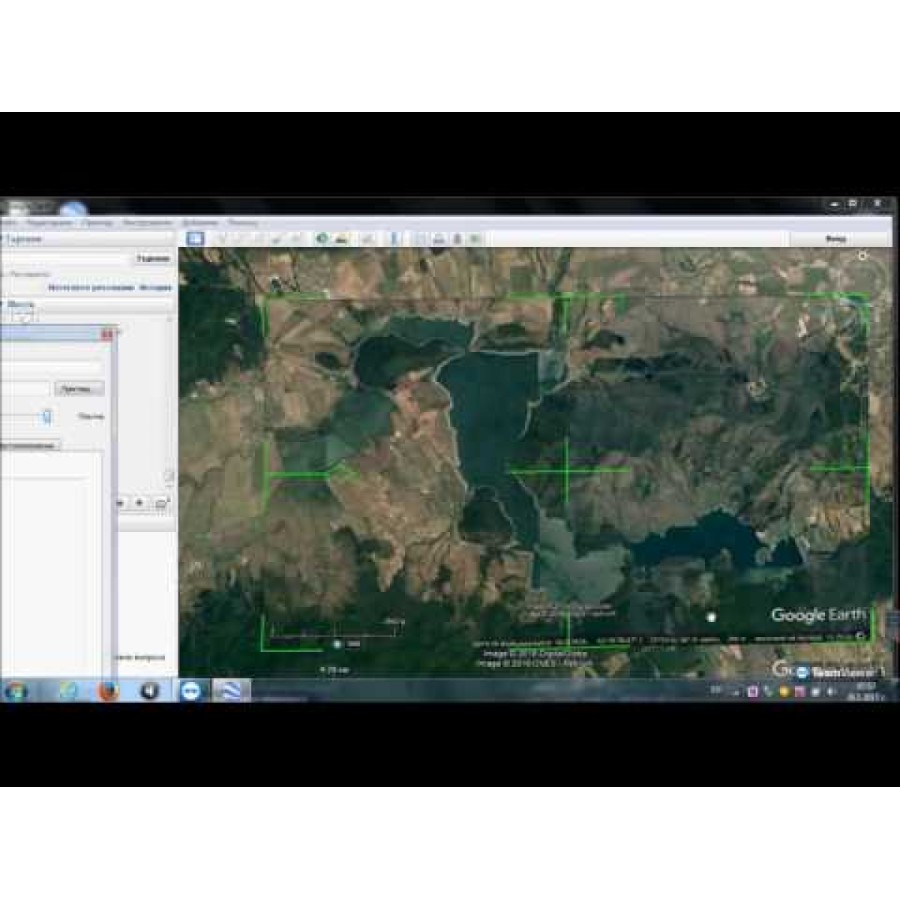Click the View in Google Maps toolbar icon
Image resolution: width=900 pixels, height=900 pixels.
[x=476, y=238]
